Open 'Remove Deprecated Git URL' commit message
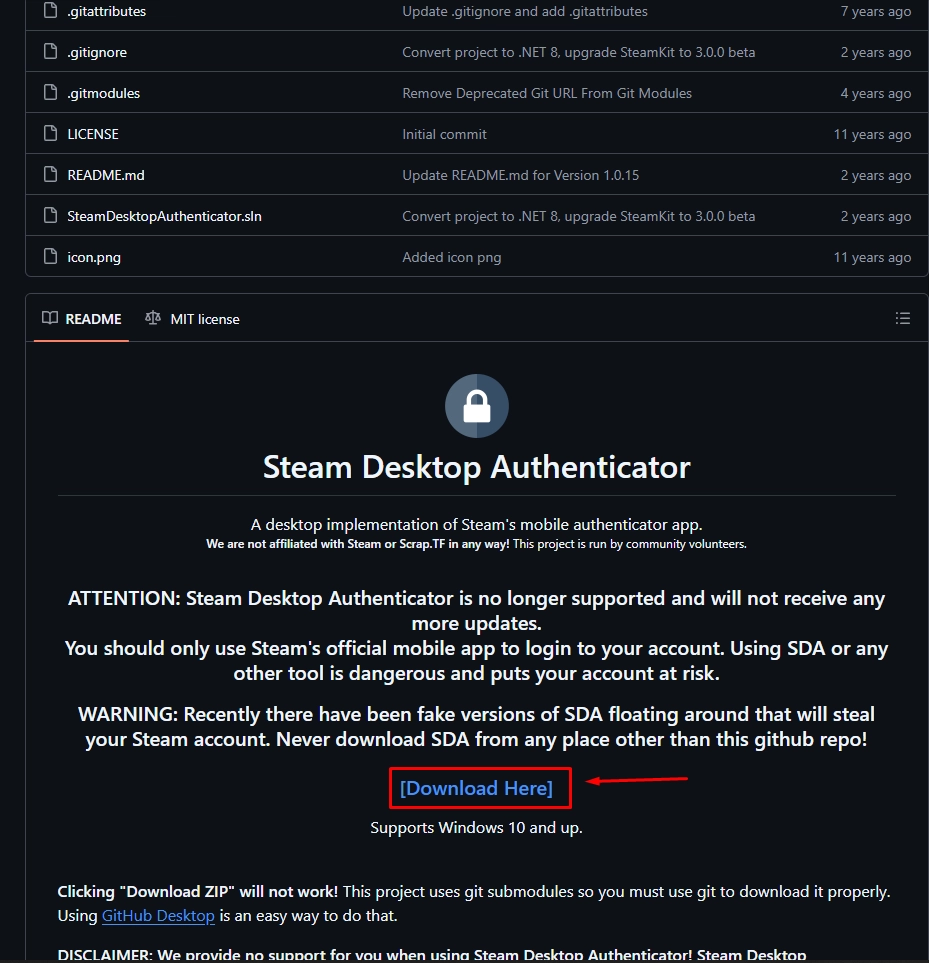This screenshot has width=929, height=963. (x=546, y=93)
